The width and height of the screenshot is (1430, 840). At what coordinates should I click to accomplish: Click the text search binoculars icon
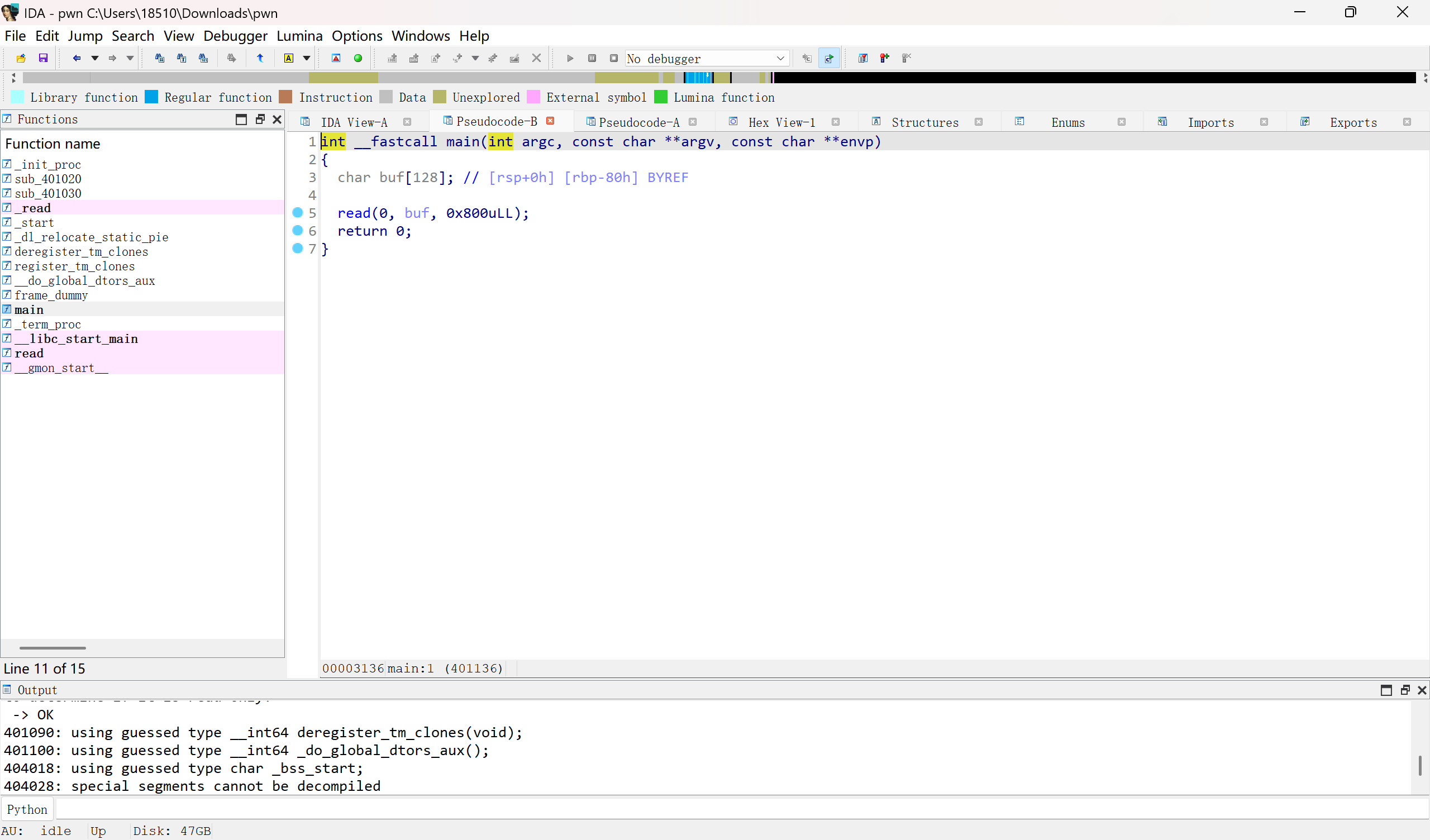[x=182, y=58]
